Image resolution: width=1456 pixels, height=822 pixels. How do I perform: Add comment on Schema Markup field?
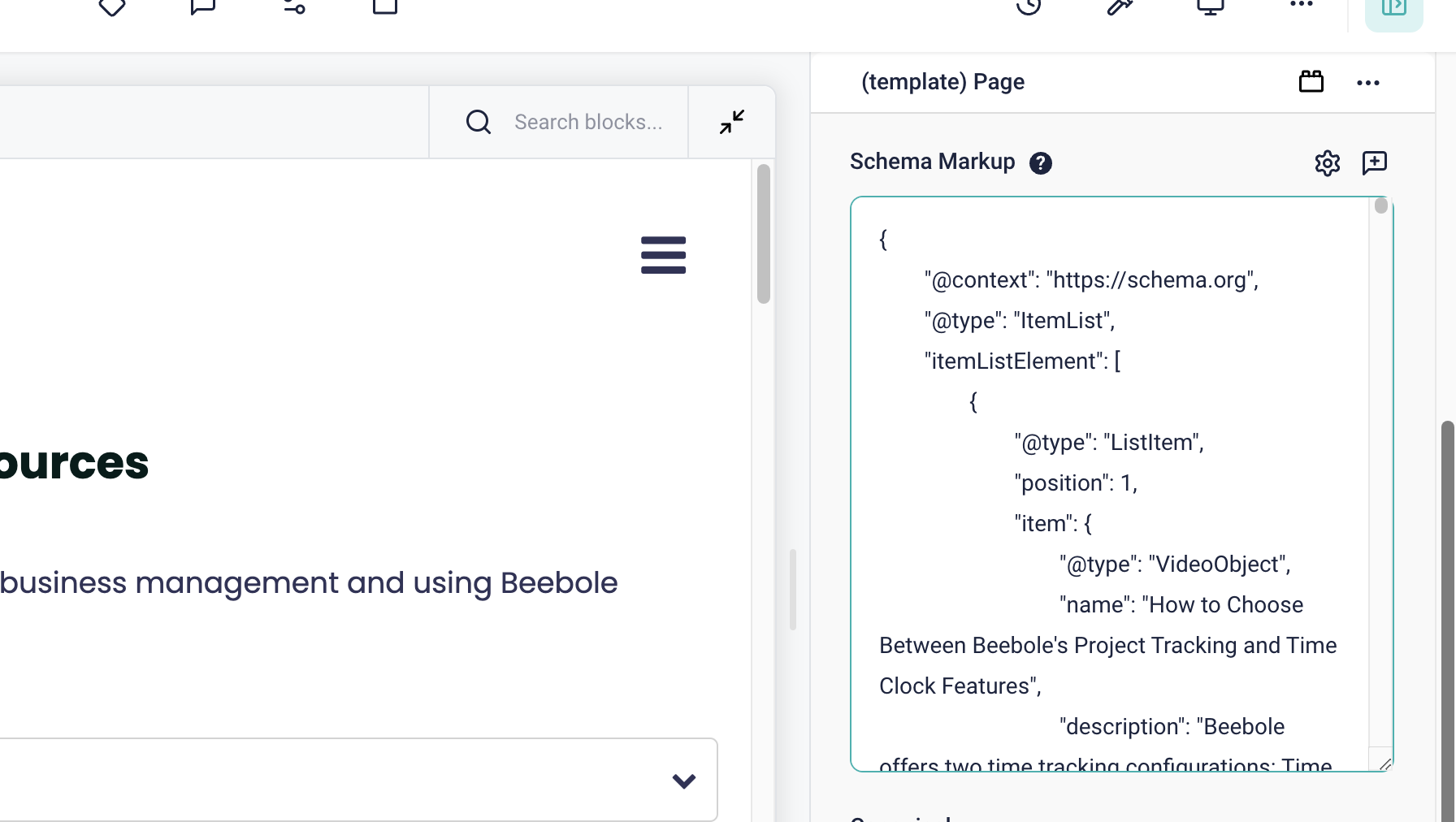pyautogui.click(x=1375, y=162)
